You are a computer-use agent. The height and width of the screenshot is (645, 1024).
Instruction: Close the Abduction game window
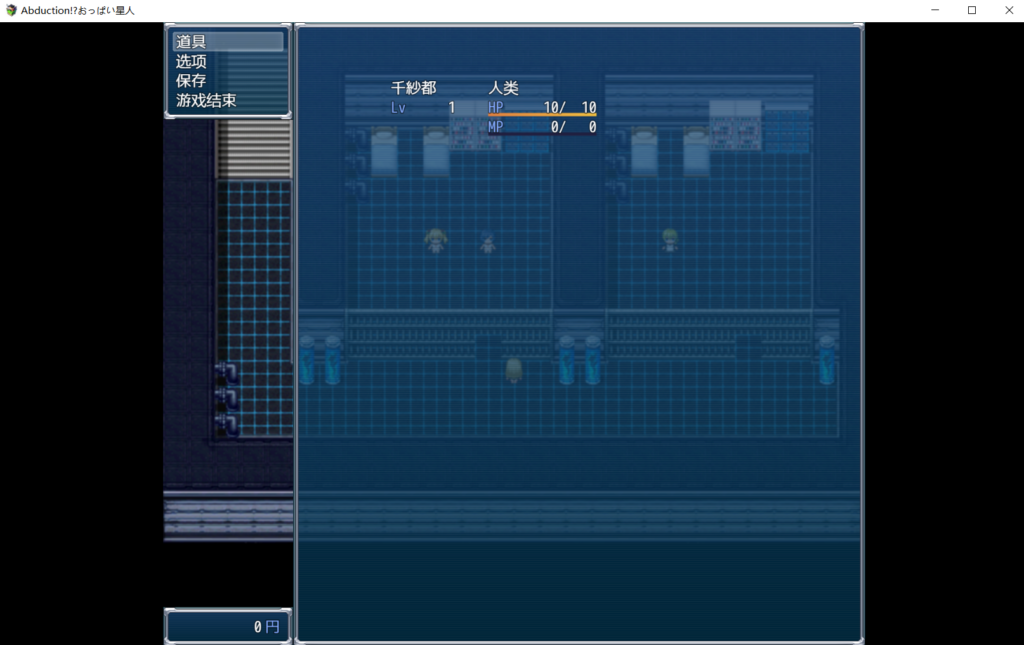tap(1008, 10)
